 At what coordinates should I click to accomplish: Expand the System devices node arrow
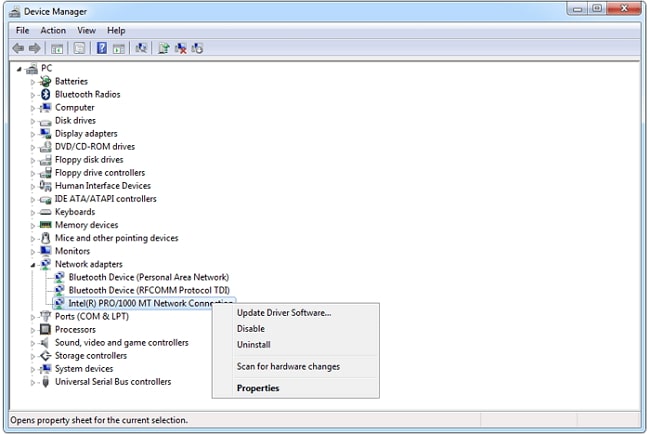click(33, 369)
